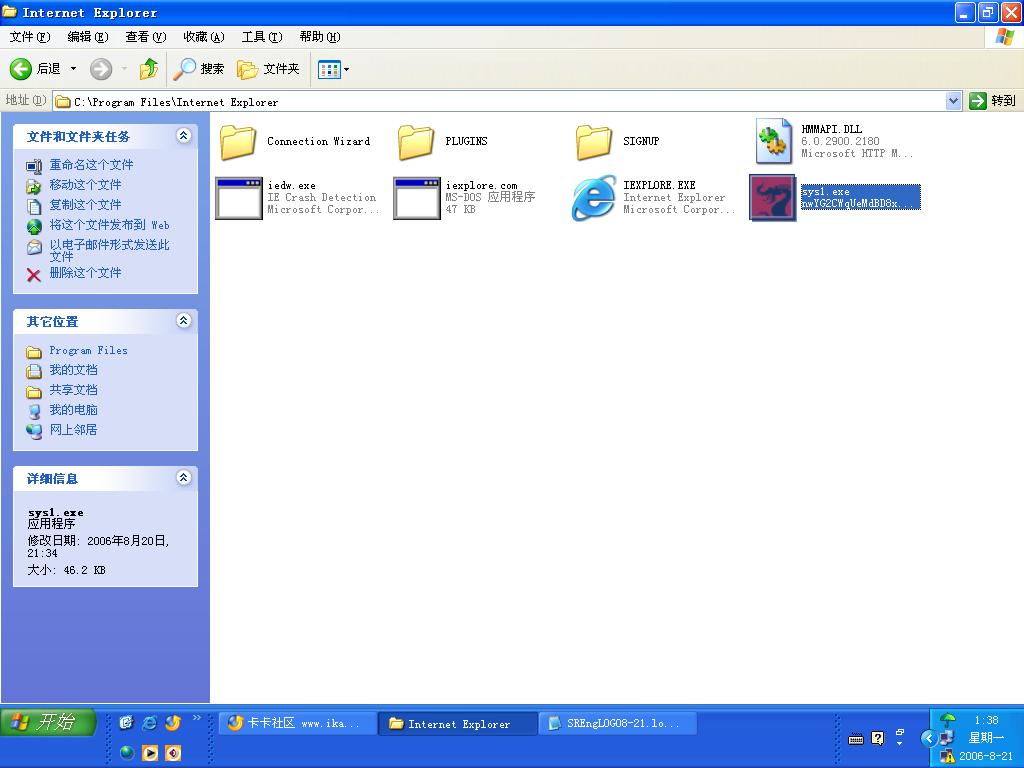Click the publish-to-Web globe task icon
Image resolution: width=1024 pixels, height=768 pixels.
pyautogui.click(x=34, y=227)
